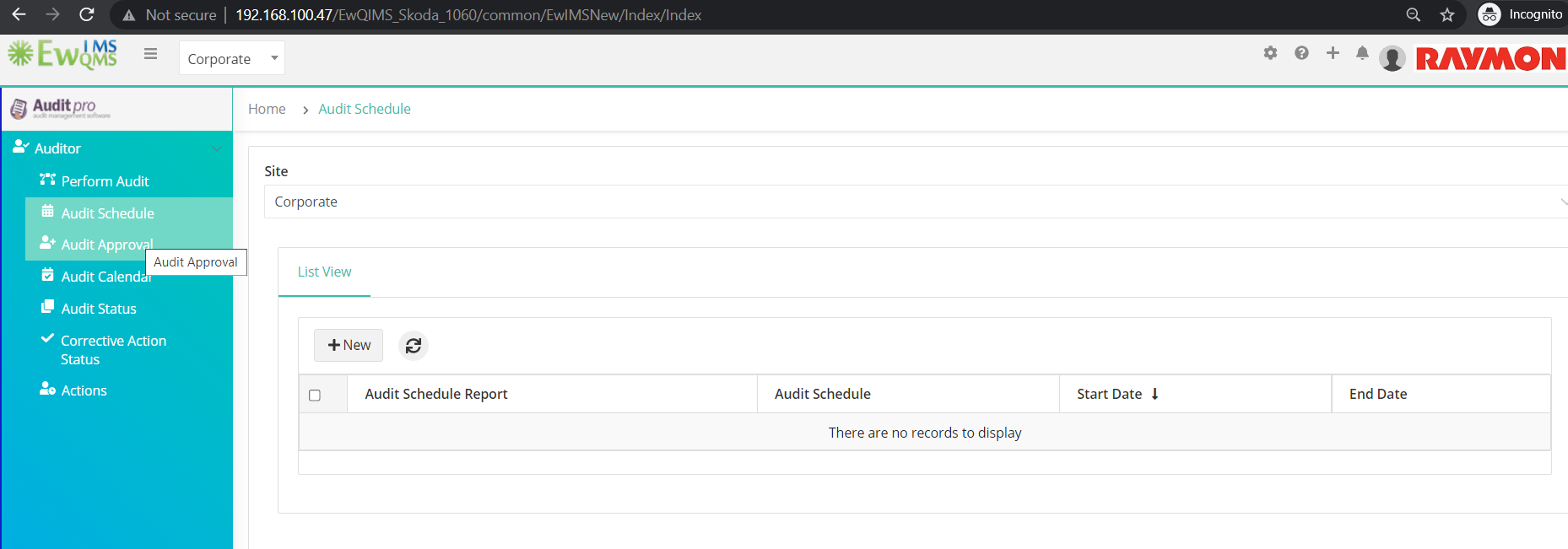
Task: Open Audit Approval in the sidebar
Action: [107, 245]
